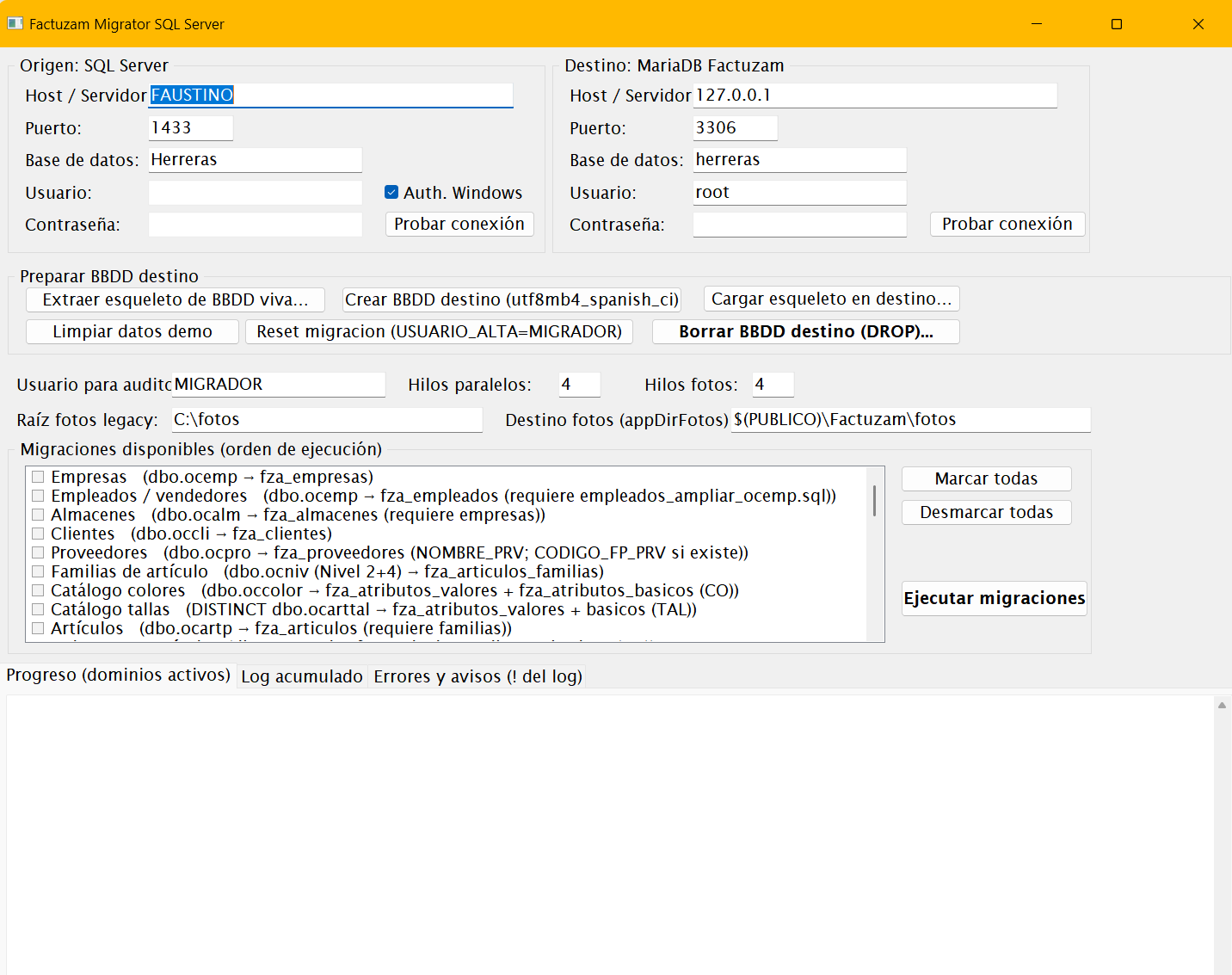Viewport: 1232px width, 975px height.
Task: Click Ejecutar migraciones button
Action: click(995, 598)
